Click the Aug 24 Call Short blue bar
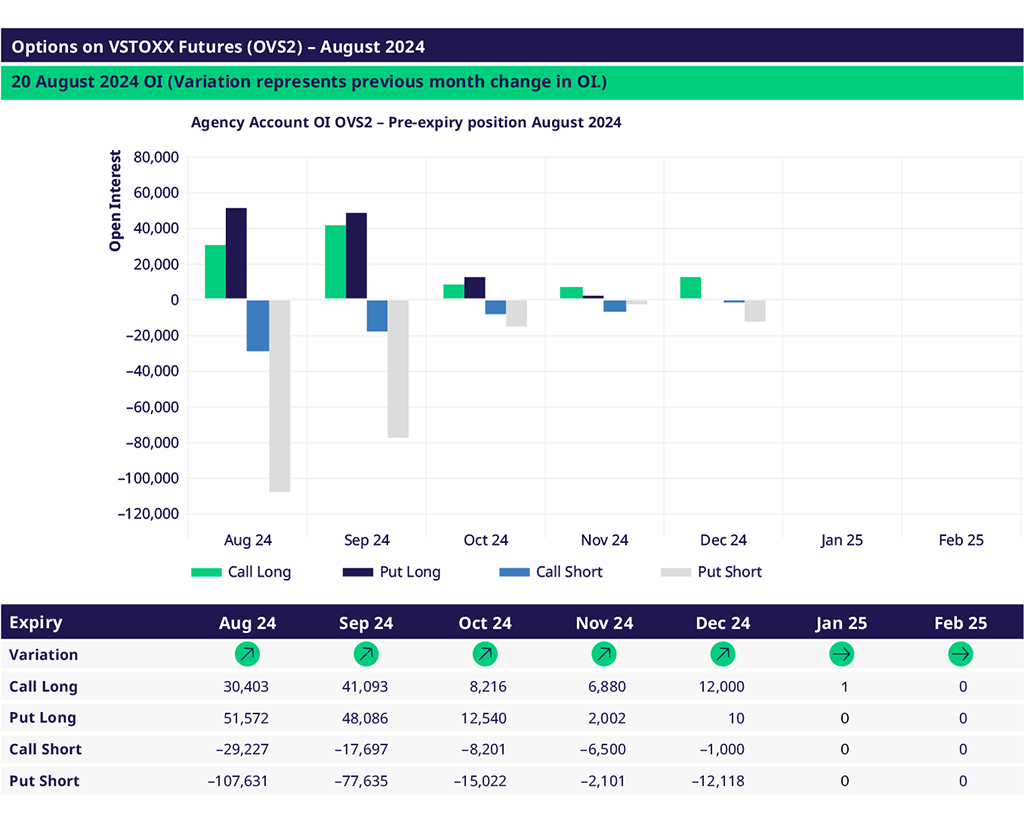 258,325
